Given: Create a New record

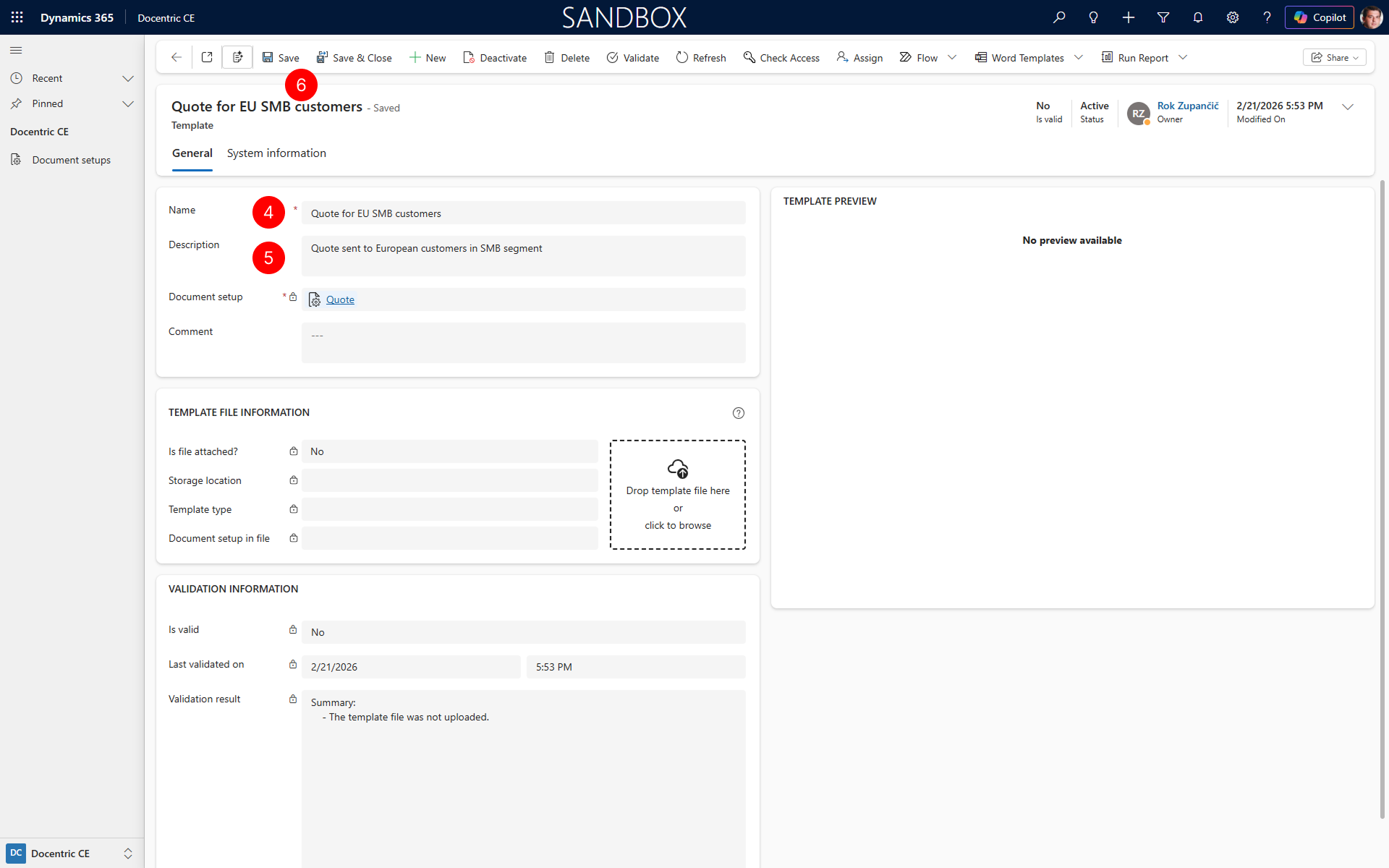Looking at the screenshot, I should coord(428,57).
